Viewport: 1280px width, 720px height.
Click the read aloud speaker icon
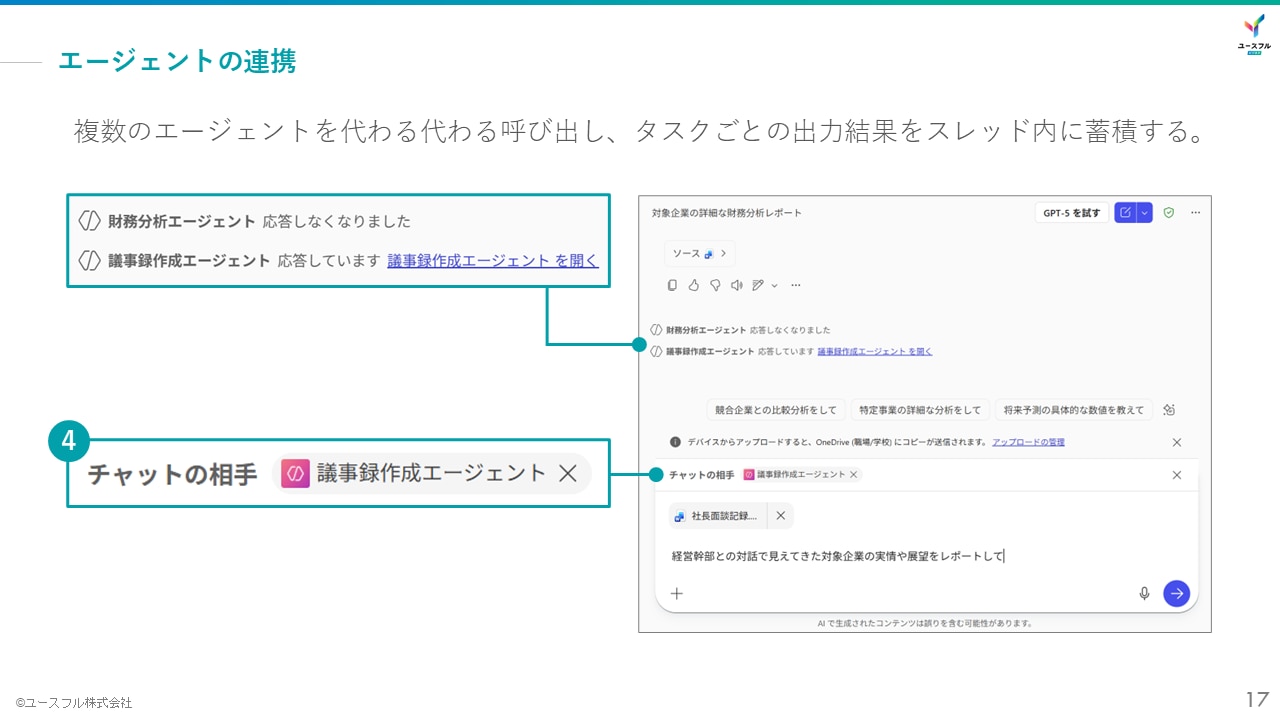pyautogui.click(x=738, y=285)
